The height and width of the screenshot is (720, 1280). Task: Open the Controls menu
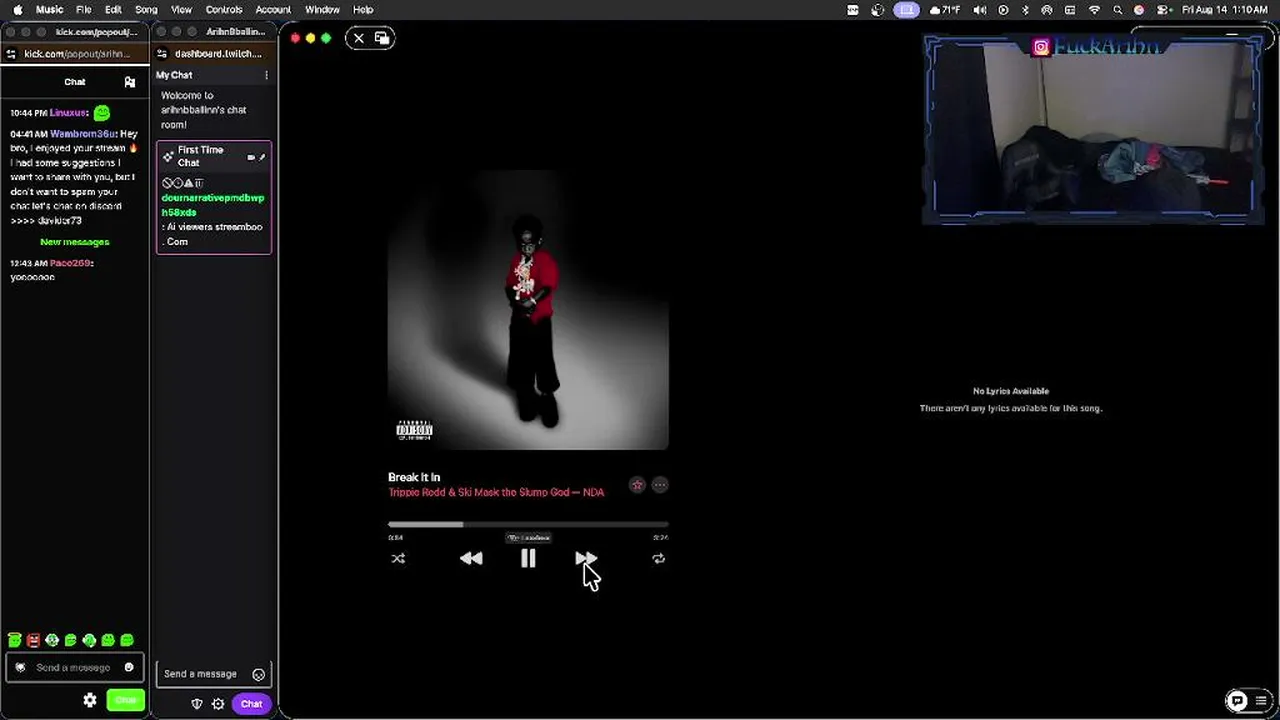(x=224, y=10)
